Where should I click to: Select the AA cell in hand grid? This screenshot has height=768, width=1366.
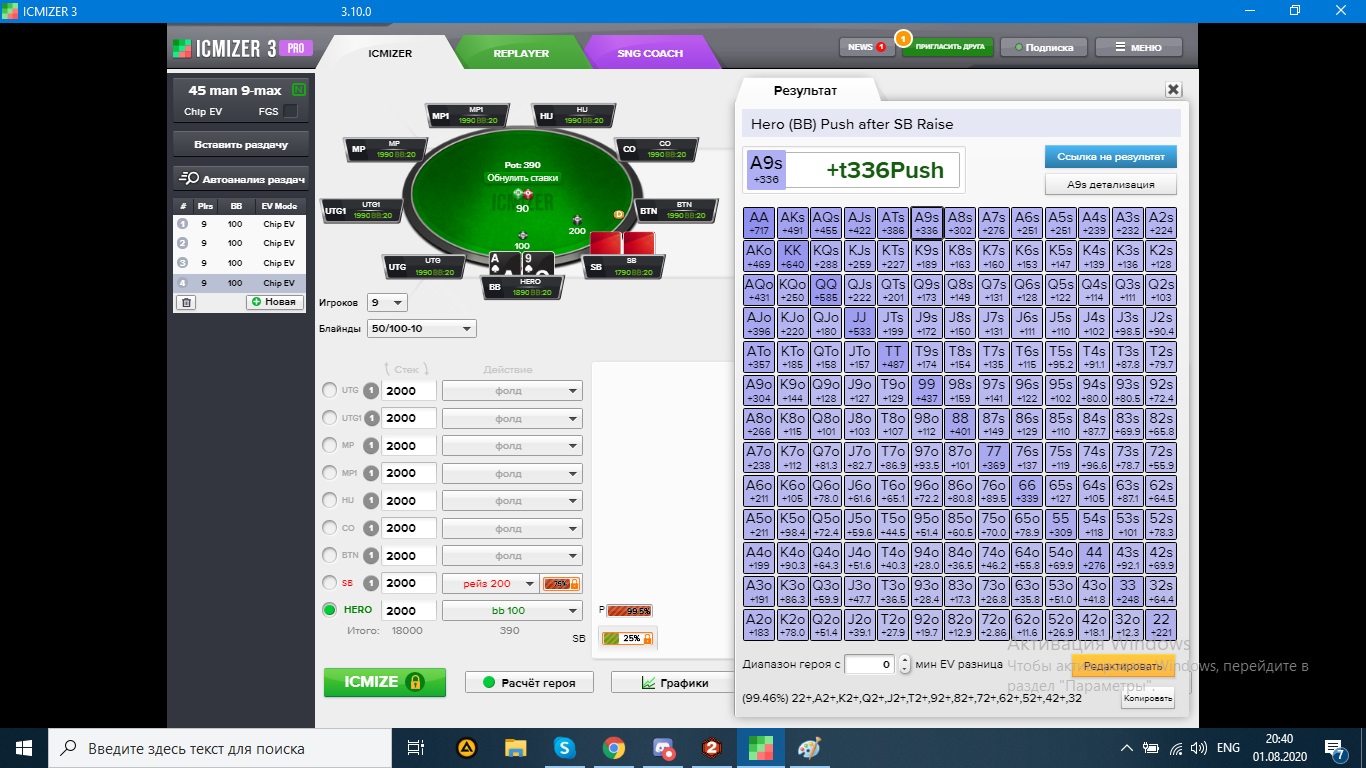click(760, 222)
